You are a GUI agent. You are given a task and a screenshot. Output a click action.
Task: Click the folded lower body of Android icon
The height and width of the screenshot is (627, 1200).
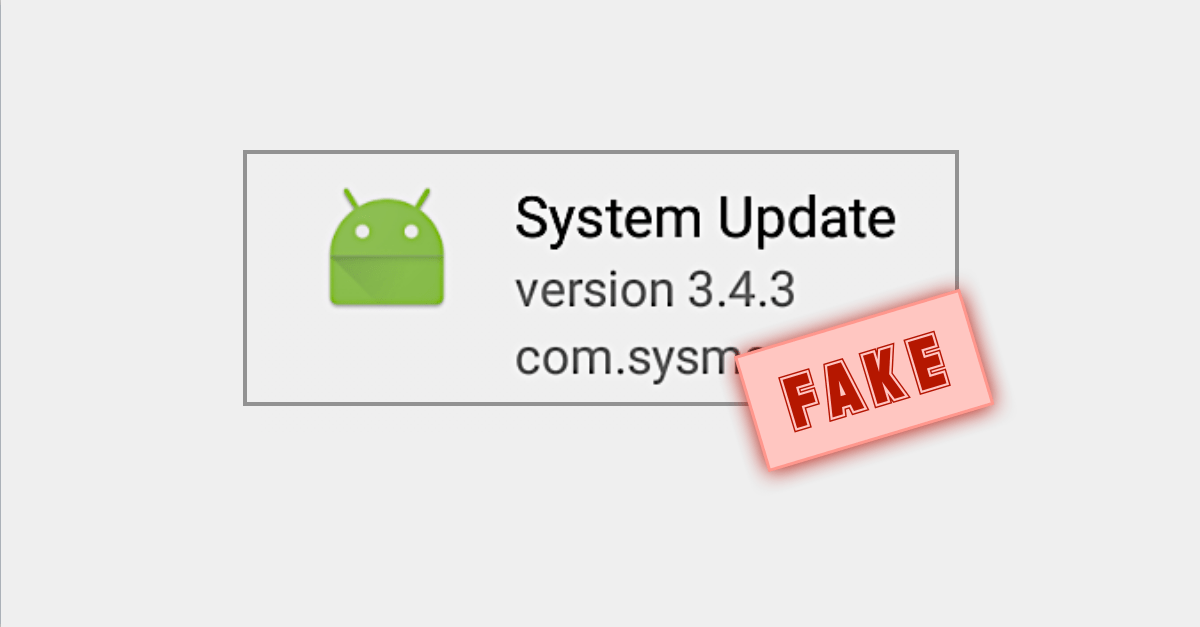[x=386, y=280]
